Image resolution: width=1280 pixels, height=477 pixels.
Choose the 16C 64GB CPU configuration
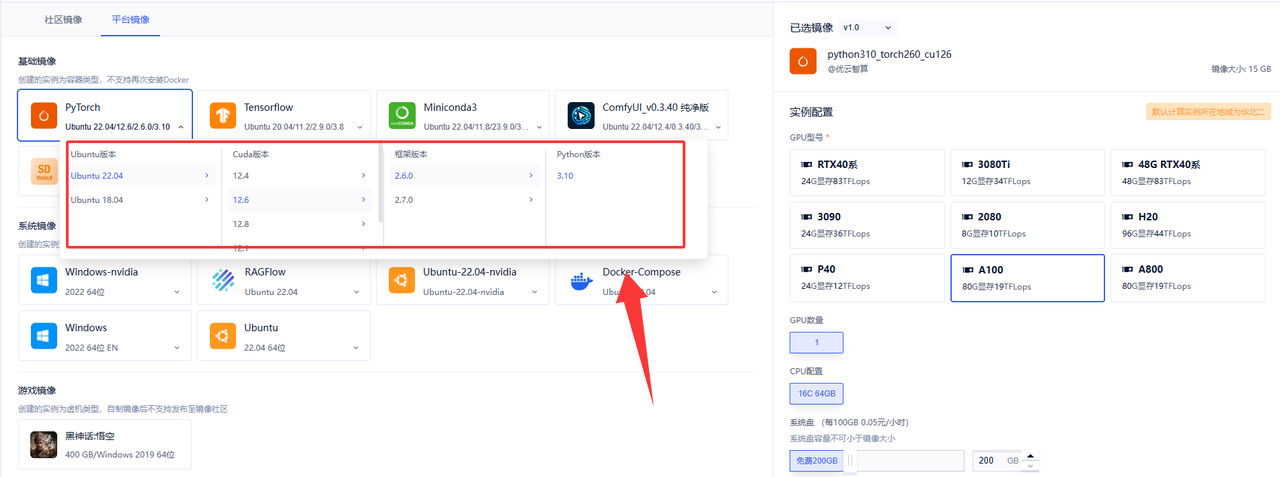coord(816,393)
